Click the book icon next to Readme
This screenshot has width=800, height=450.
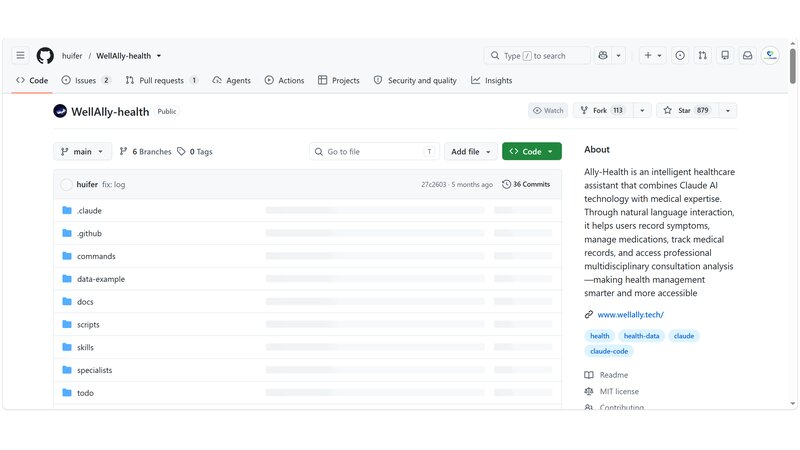coord(589,375)
